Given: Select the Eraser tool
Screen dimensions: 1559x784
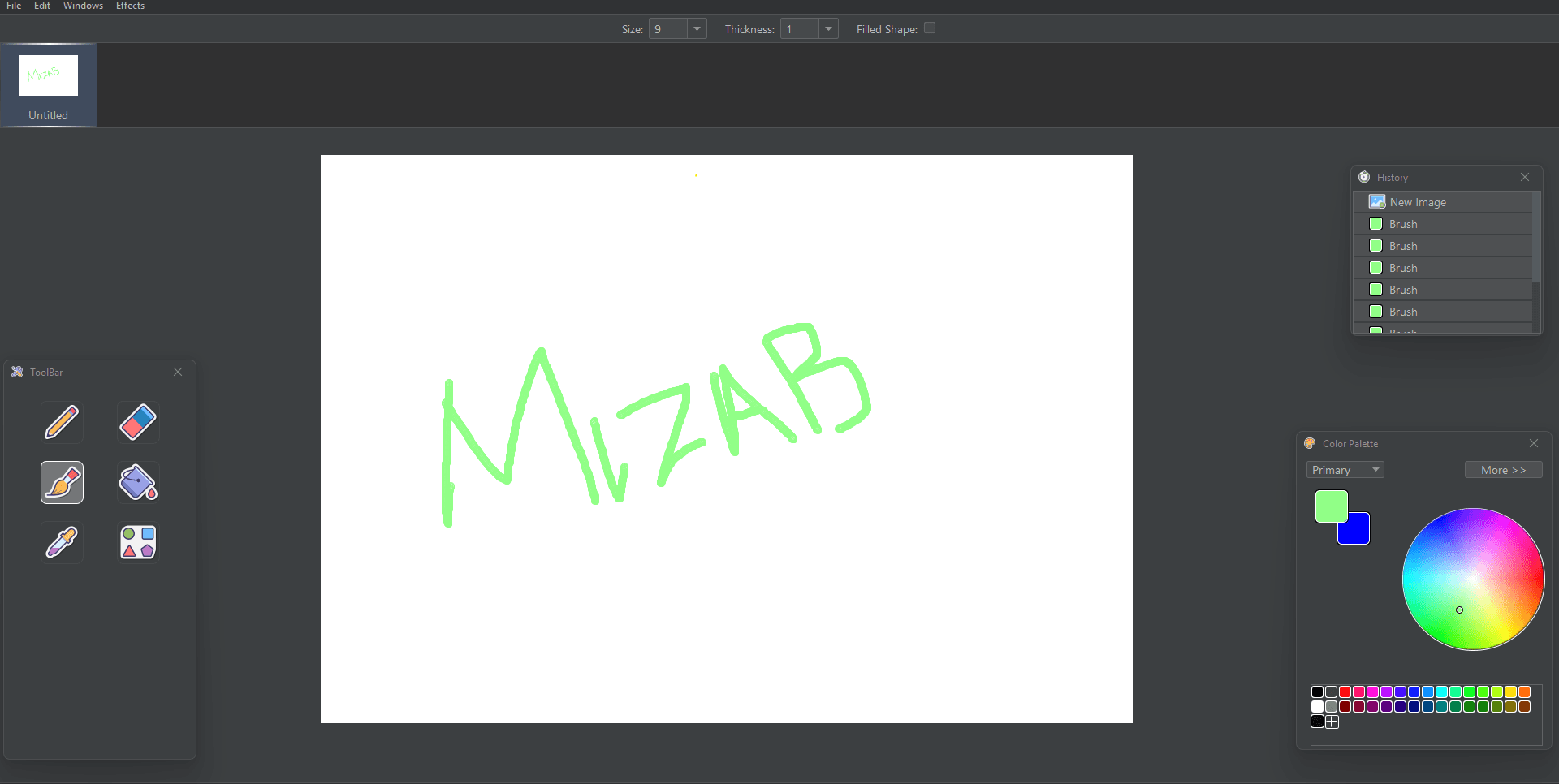Looking at the screenshot, I should (x=138, y=422).
